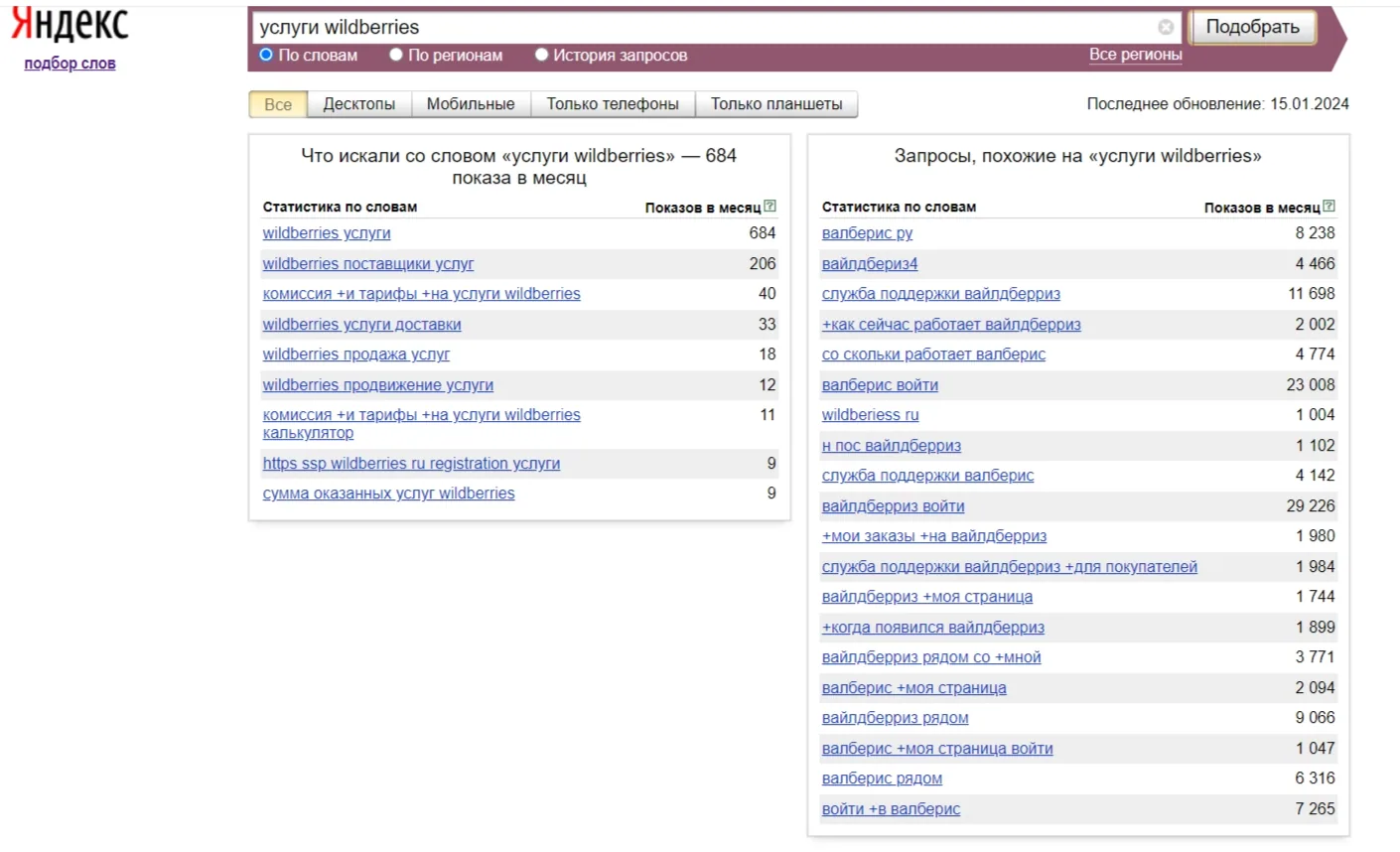Open 'вайлдберриз +моя страница' link
1400x852 pixels.
[927, 597]
